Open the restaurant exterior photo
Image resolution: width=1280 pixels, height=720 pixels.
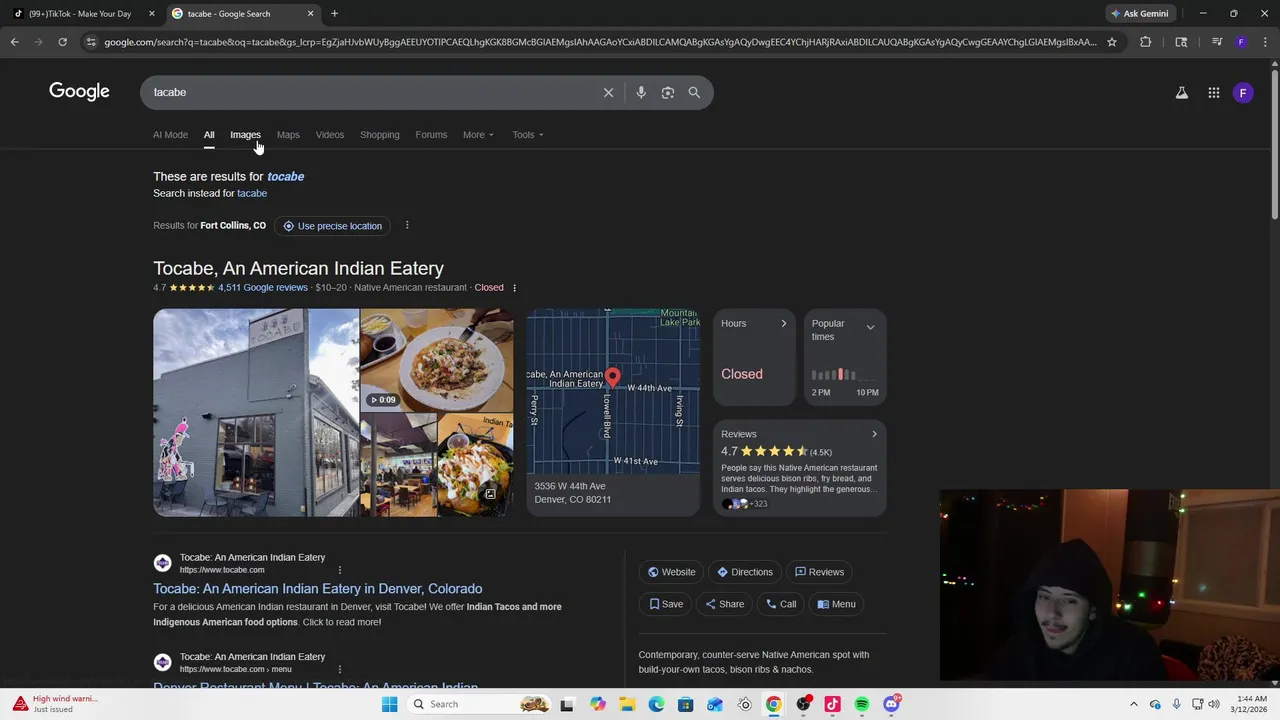[255, 412]
